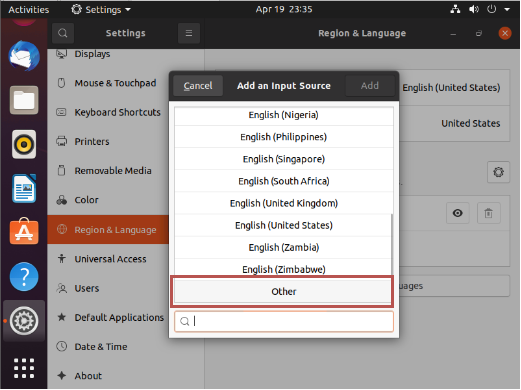Show Applications grid in the dock
Screen dimensions: 521x390
tap(24, 368)
